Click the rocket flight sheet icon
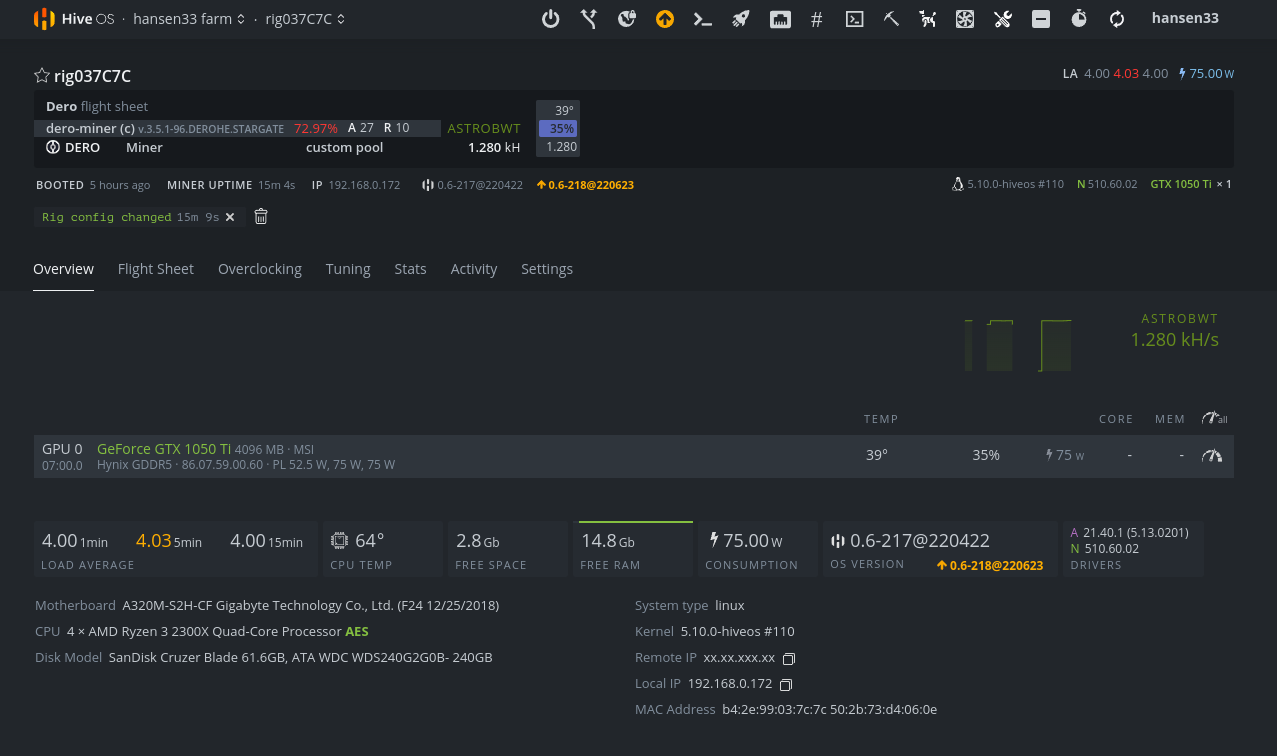This screenshot has width=1277, height=756. (741, 19)
